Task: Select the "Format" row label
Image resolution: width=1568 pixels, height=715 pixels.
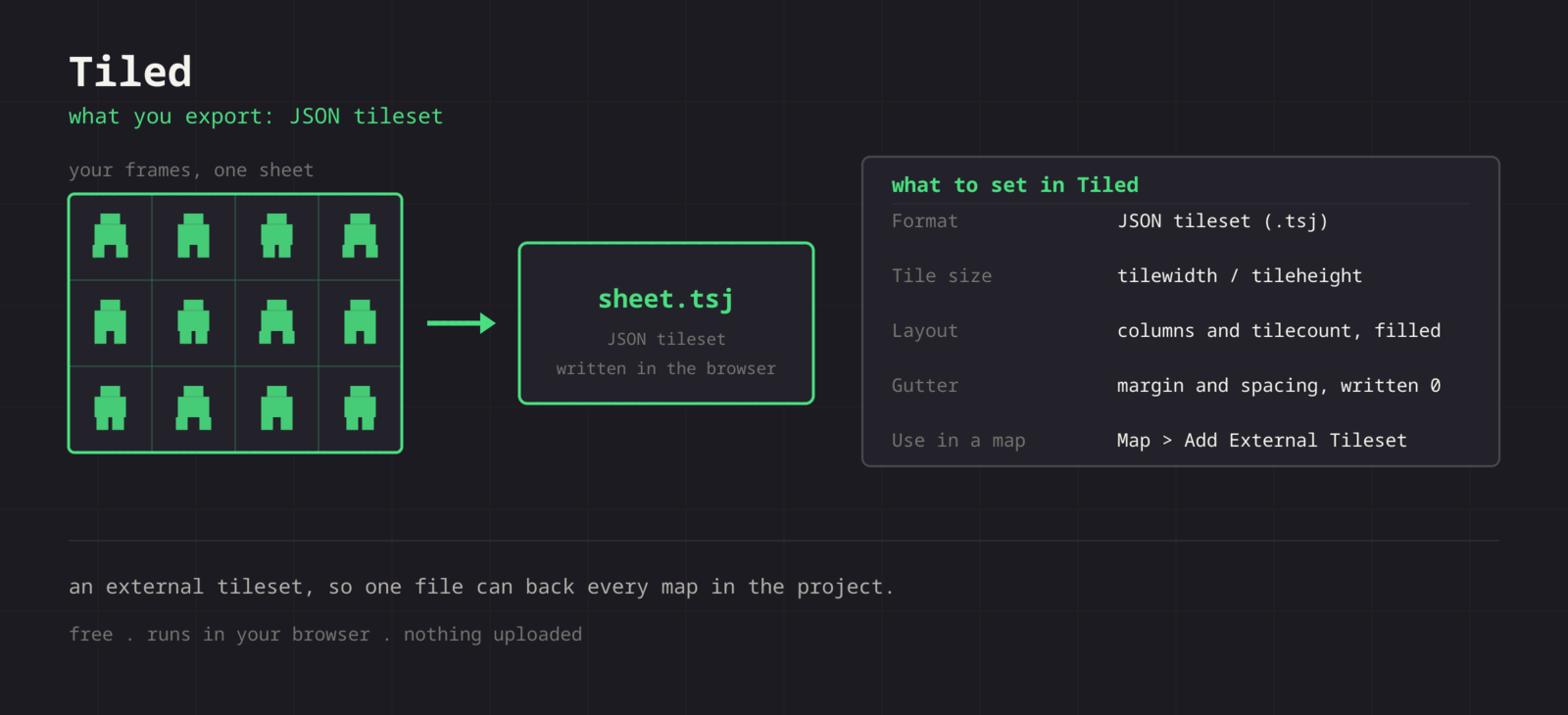Action: 925,221
